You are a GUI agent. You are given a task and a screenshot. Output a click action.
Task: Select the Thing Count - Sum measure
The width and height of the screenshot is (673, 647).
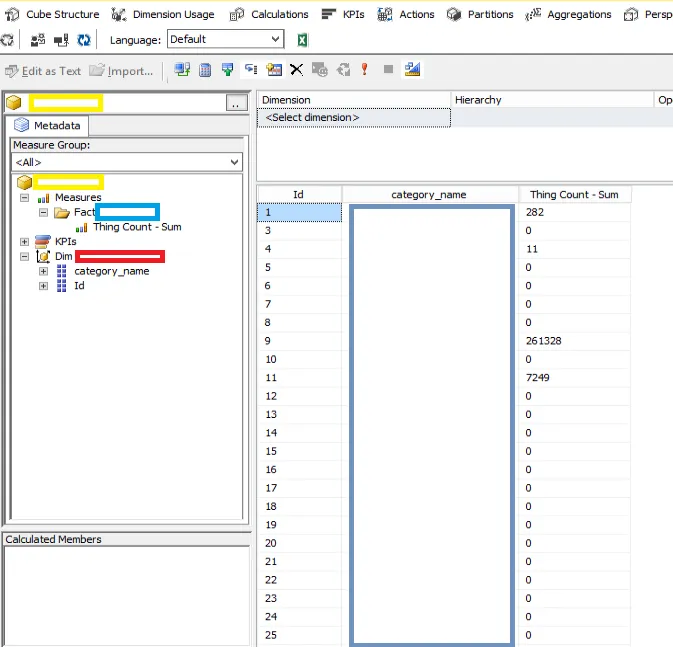pyautogui.click(x=137, y=227)
